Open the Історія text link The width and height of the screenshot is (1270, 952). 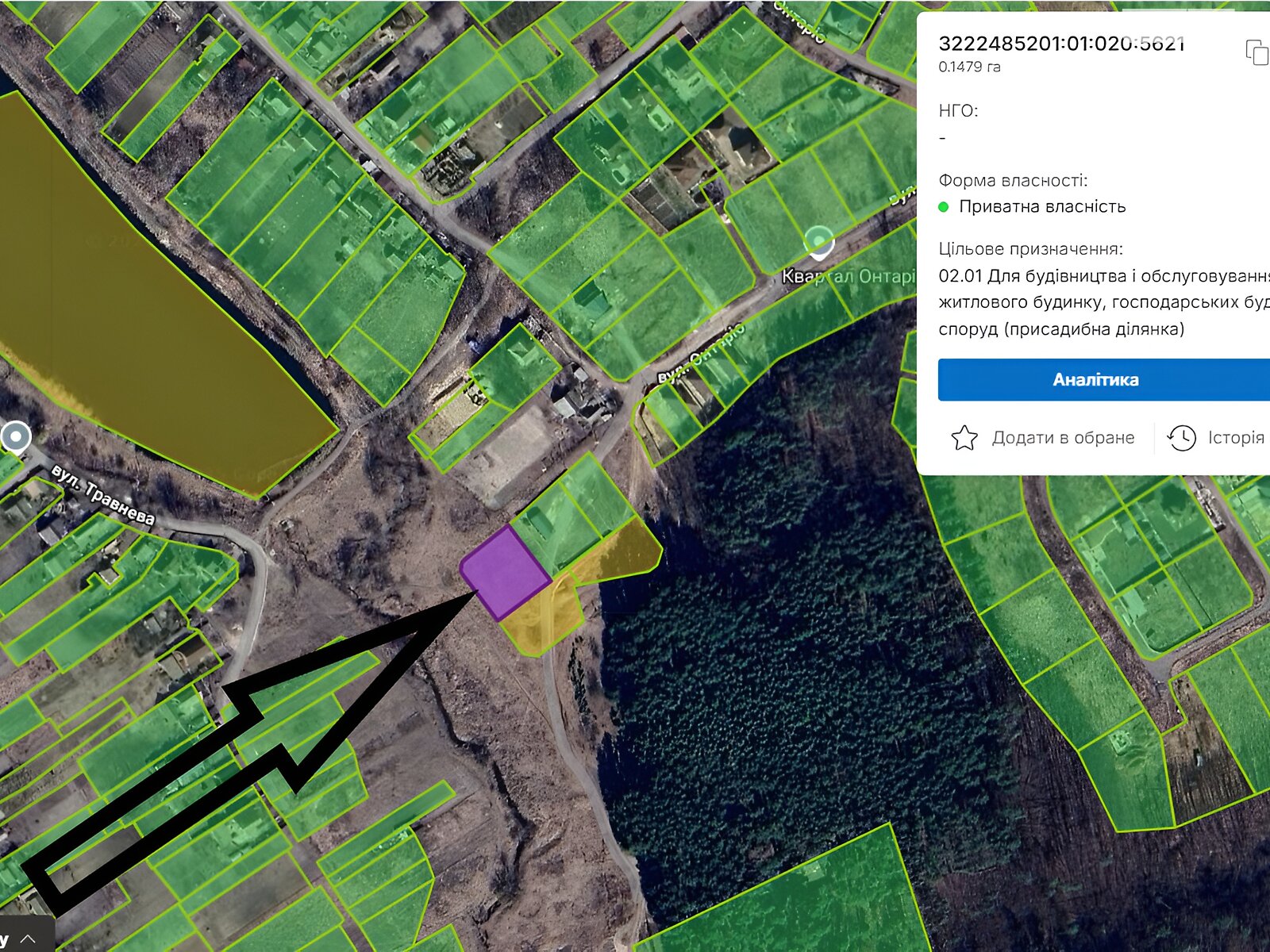click(1235, 438)
